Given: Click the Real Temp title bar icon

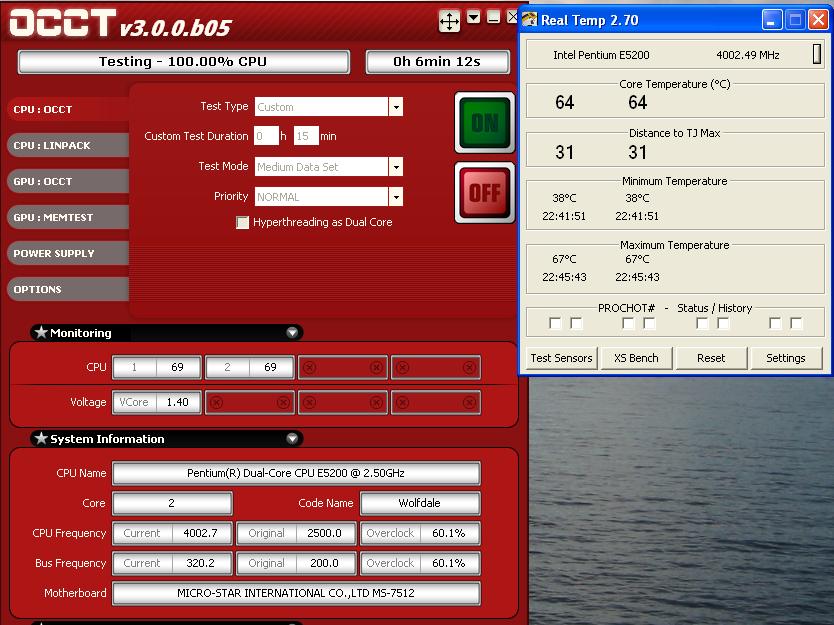Looking at the screenshot, I should pyautogui.click(x=530, y=20).
